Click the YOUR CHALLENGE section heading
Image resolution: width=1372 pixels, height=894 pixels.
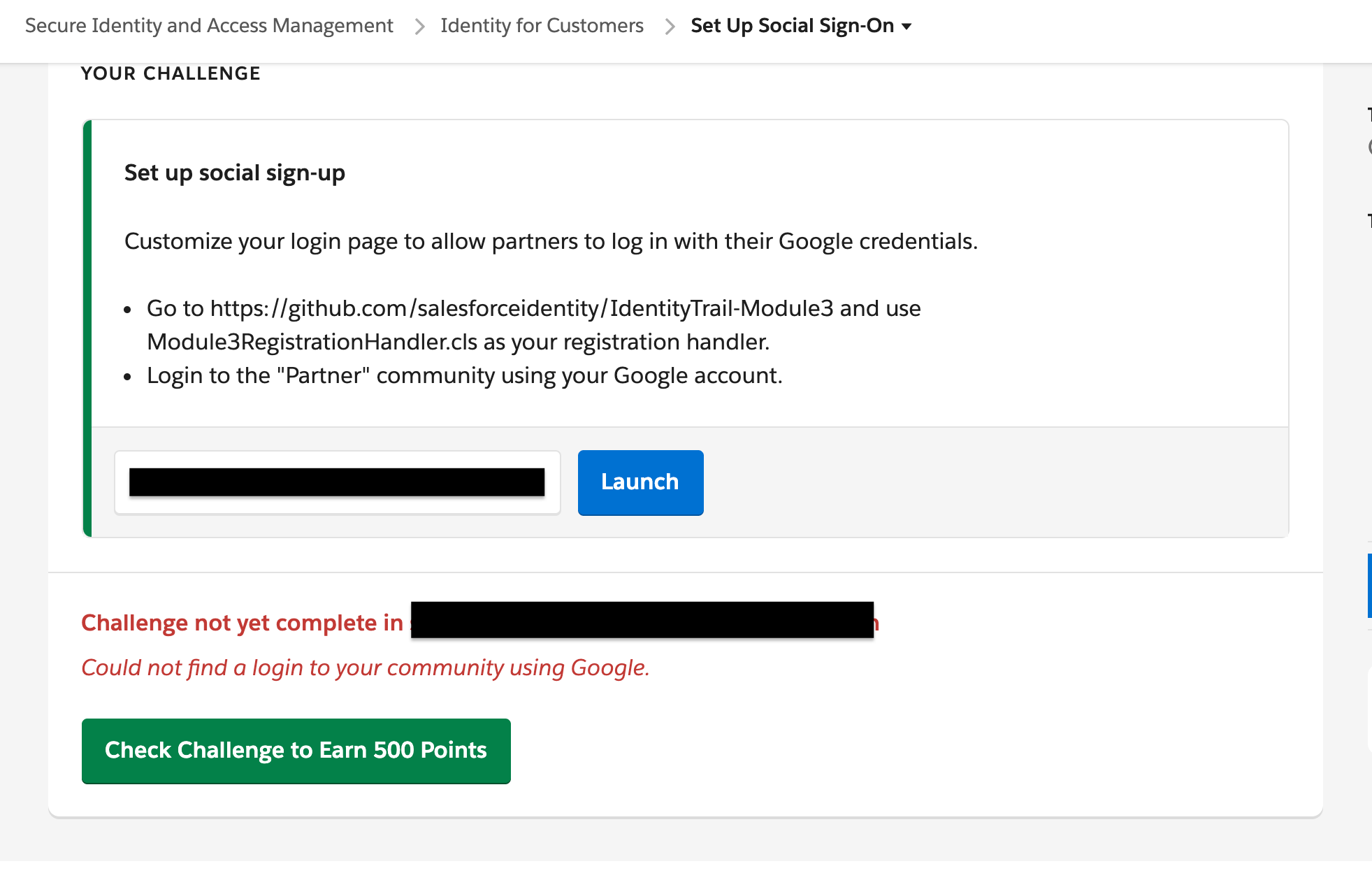[x=171, y=73]
